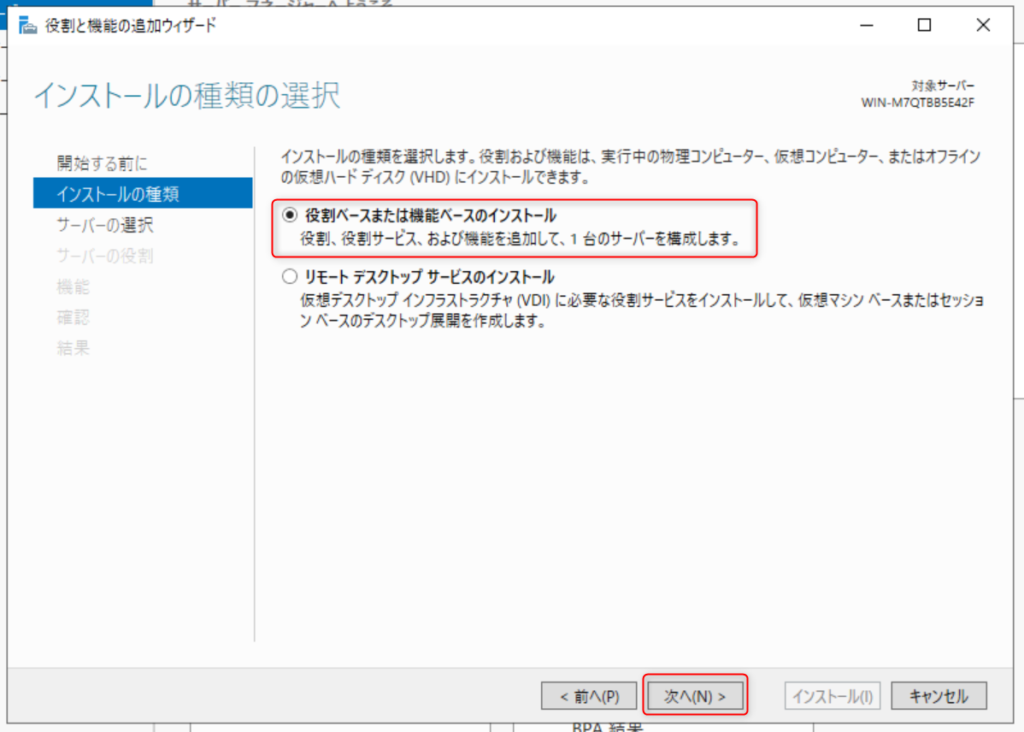Select 役割ベースまたは機能ベースのインストール radio button
Image resolution: width=1024 pixels, height=732 pixels.
pyautogui.click(x=291, y=215)
